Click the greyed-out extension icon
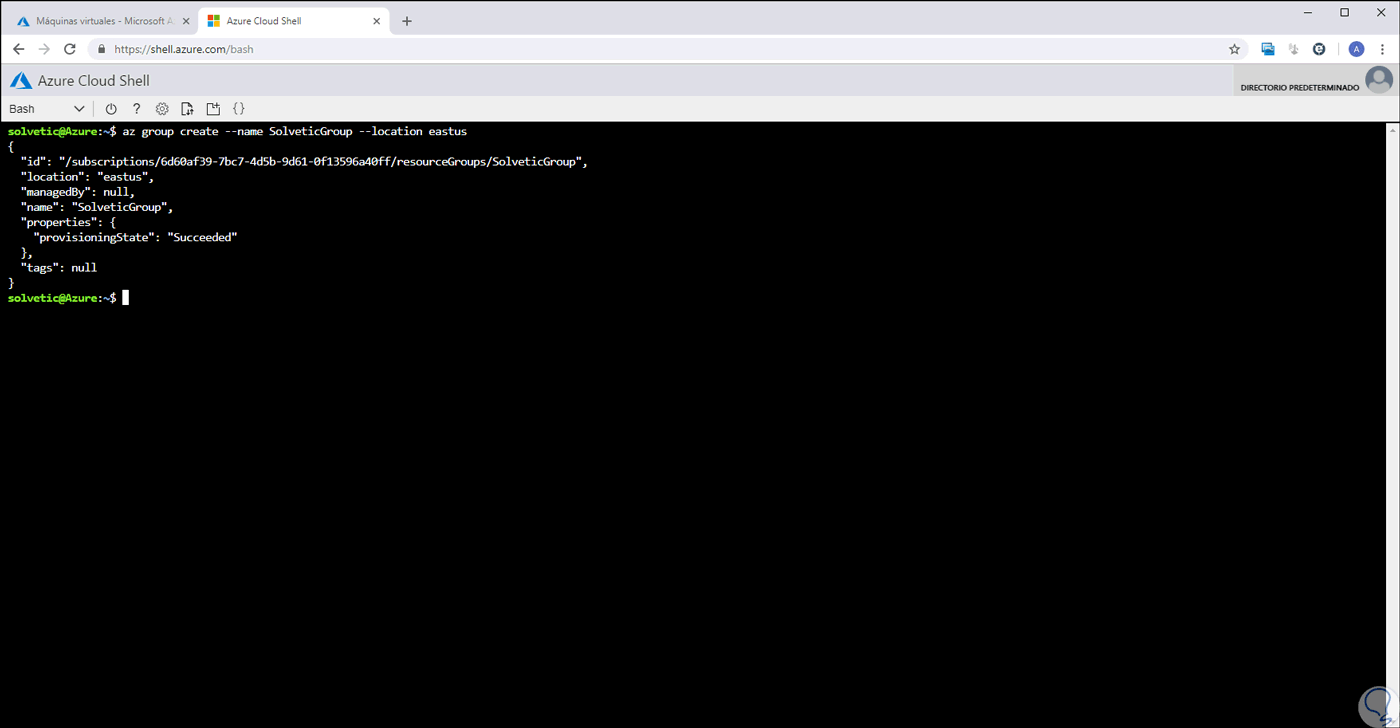1400x728 pixels. click(1294, 49)
